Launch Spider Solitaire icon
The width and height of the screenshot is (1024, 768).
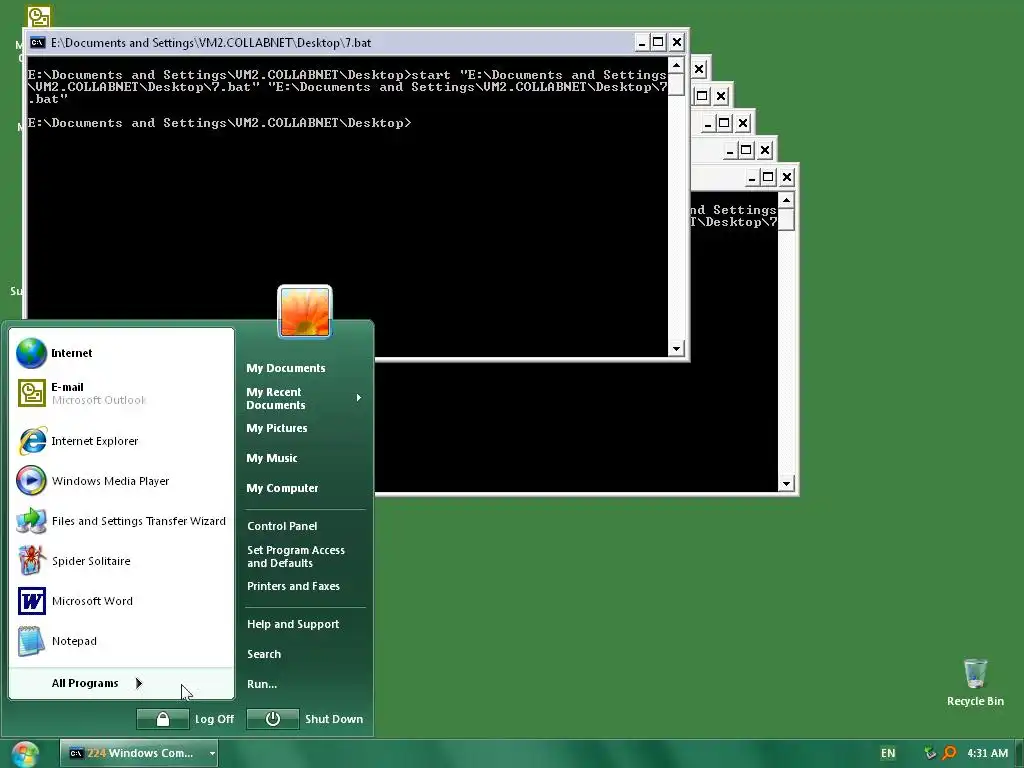[31, 560]
